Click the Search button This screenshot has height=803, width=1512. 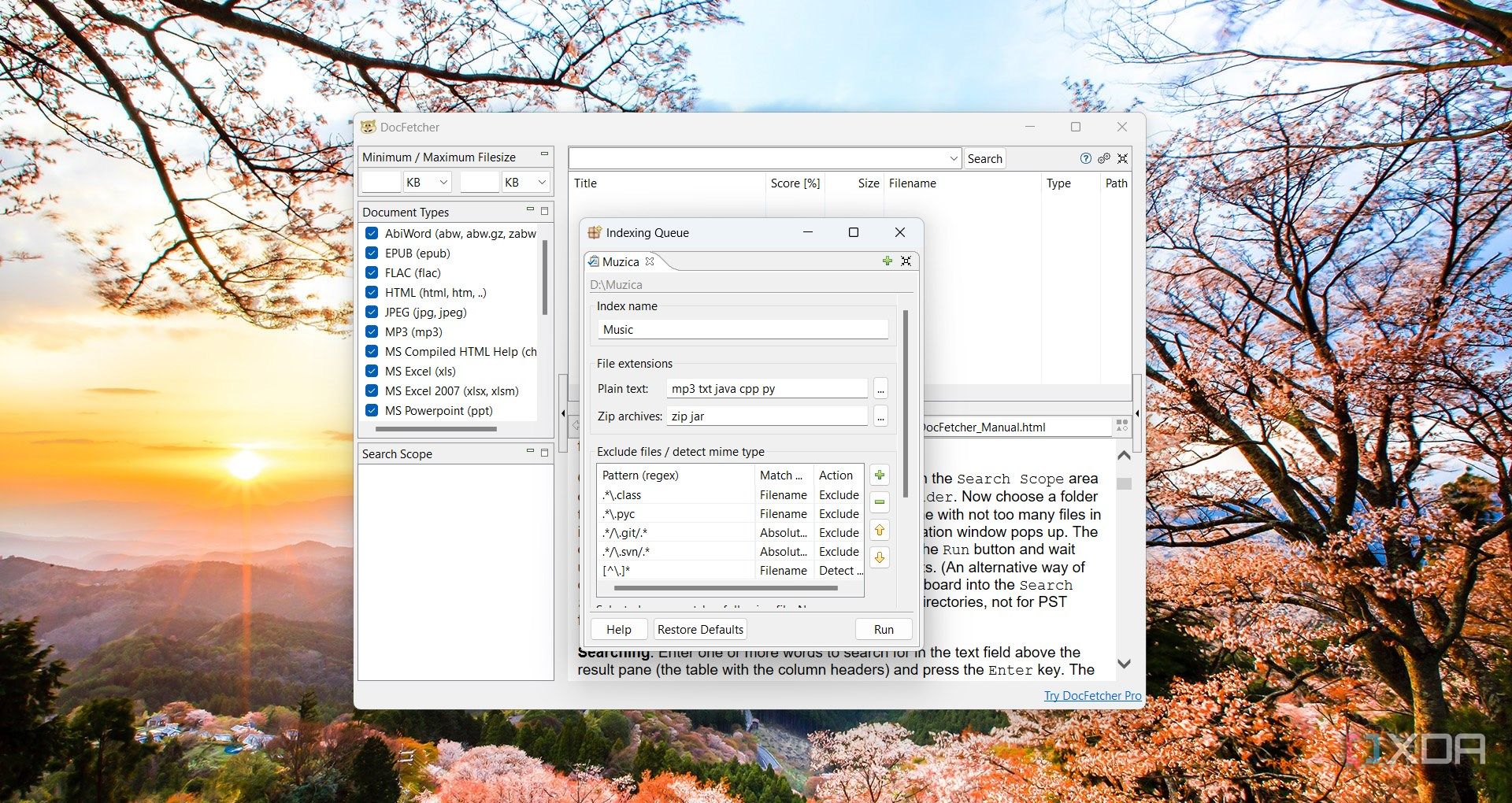click(x=984, y=158)
